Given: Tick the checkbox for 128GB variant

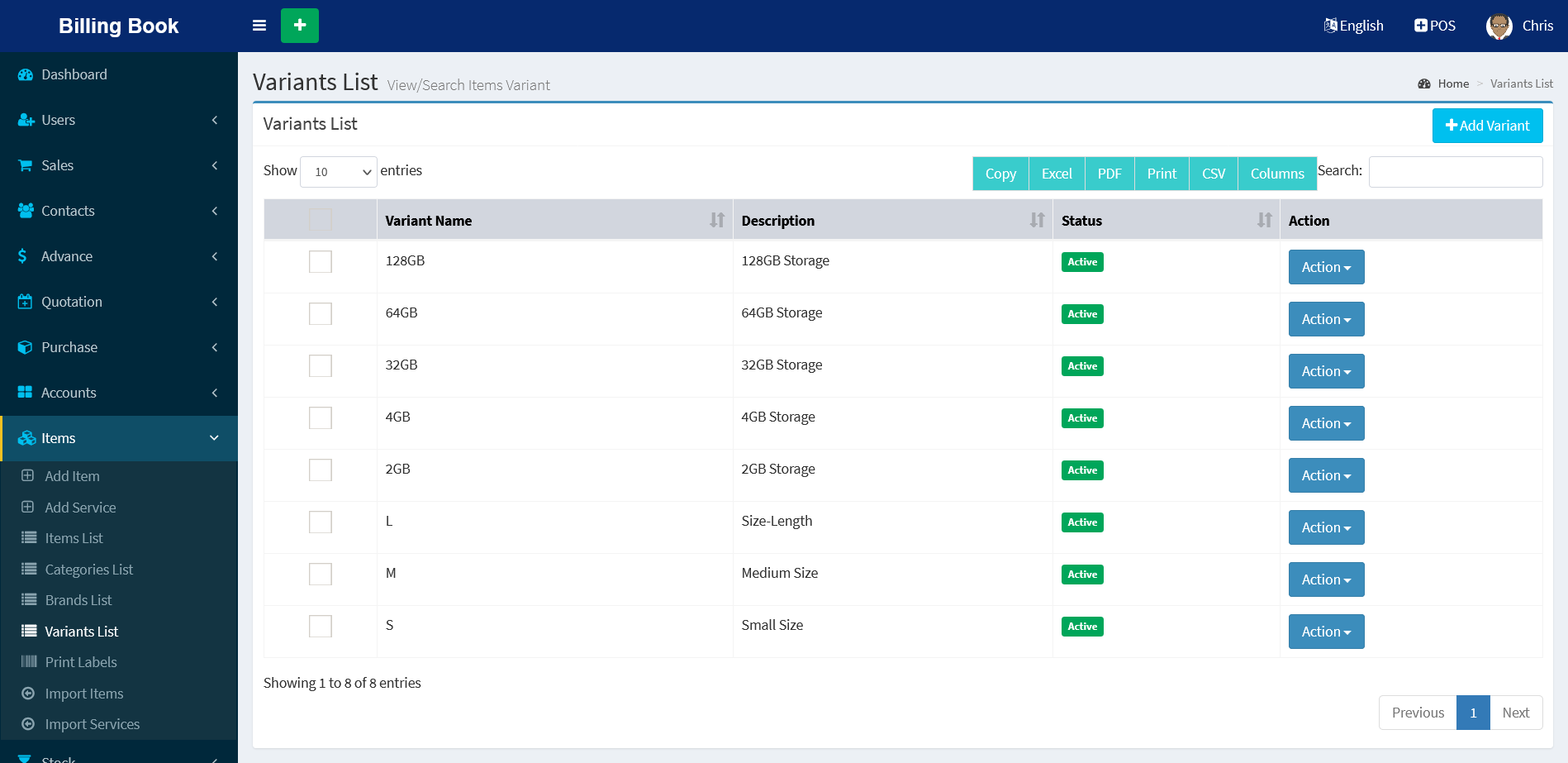Looking at the screenshot, I should click(321, 262).
